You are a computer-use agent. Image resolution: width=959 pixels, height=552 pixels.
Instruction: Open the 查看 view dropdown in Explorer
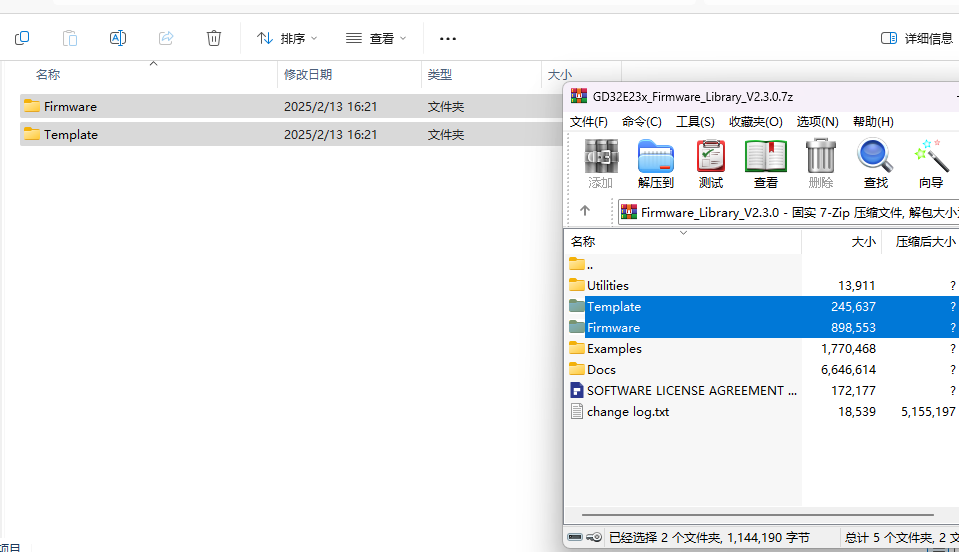(x=376, y=38)
